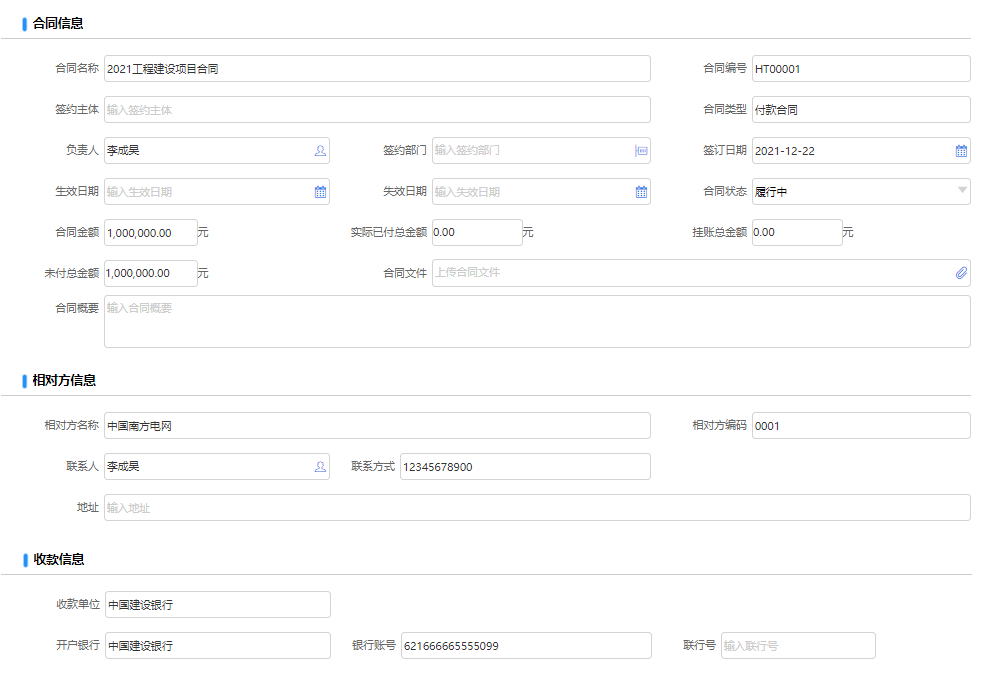Click the 地址 input field
993x675 pixels.
click(537, 508)
